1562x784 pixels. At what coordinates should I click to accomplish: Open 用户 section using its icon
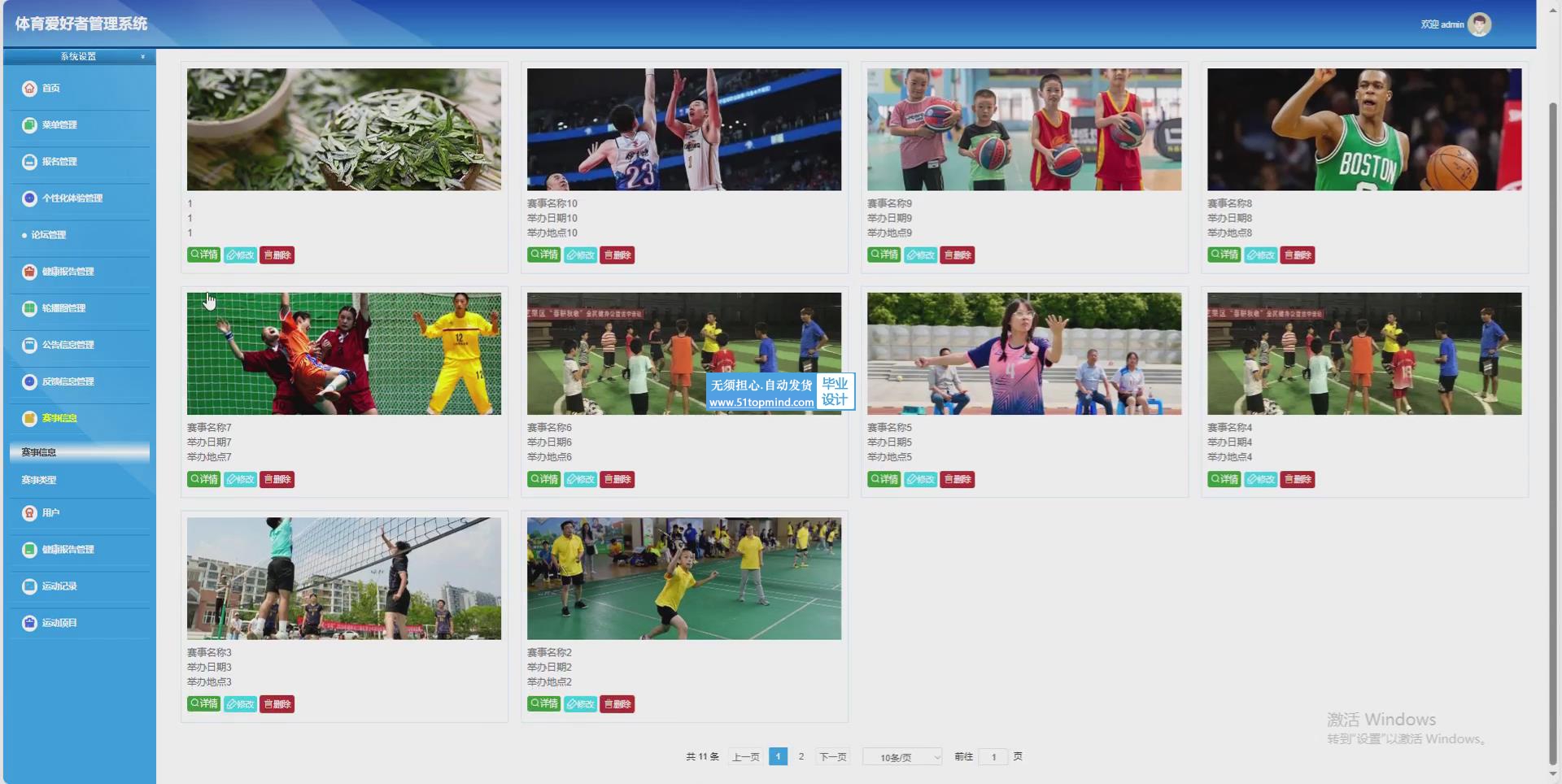click(x=29, y=513)
